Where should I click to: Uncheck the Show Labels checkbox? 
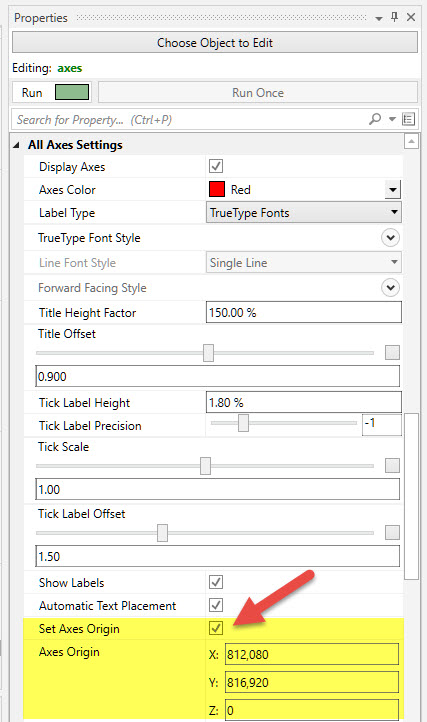pos(216,582)
